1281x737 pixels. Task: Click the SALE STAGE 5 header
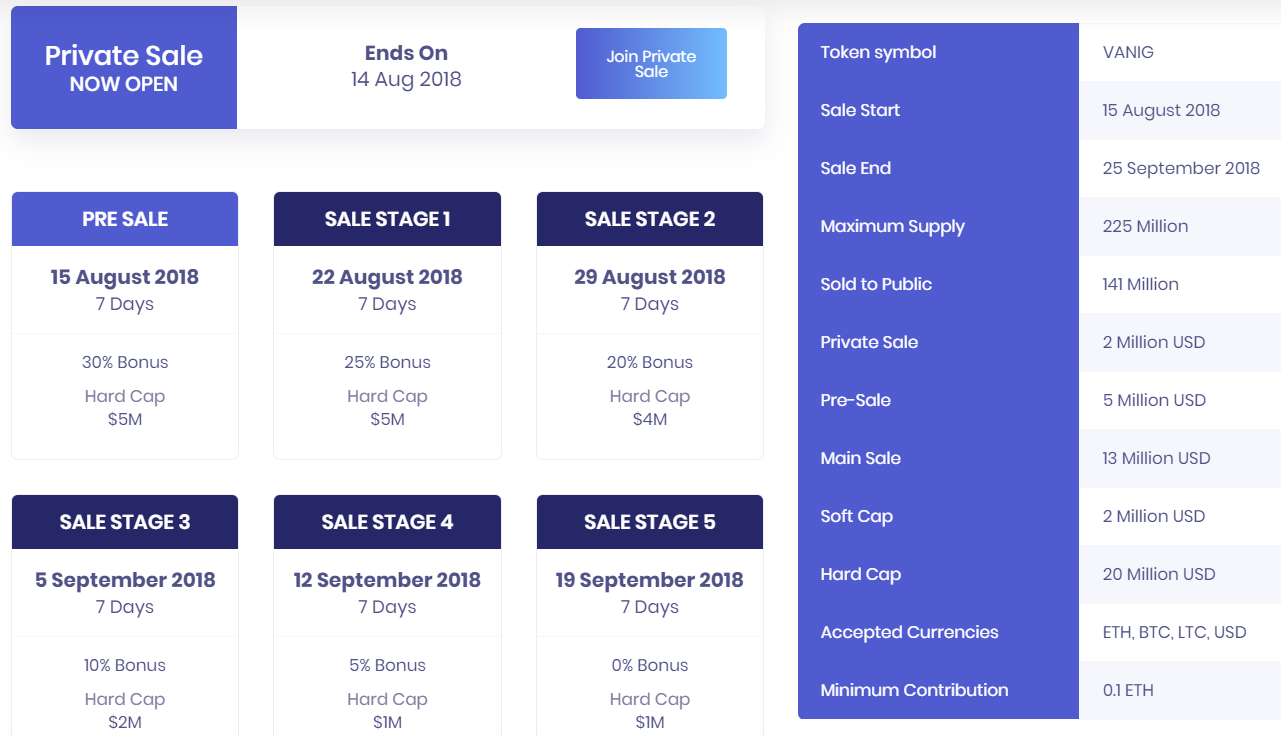coord(650,522)
